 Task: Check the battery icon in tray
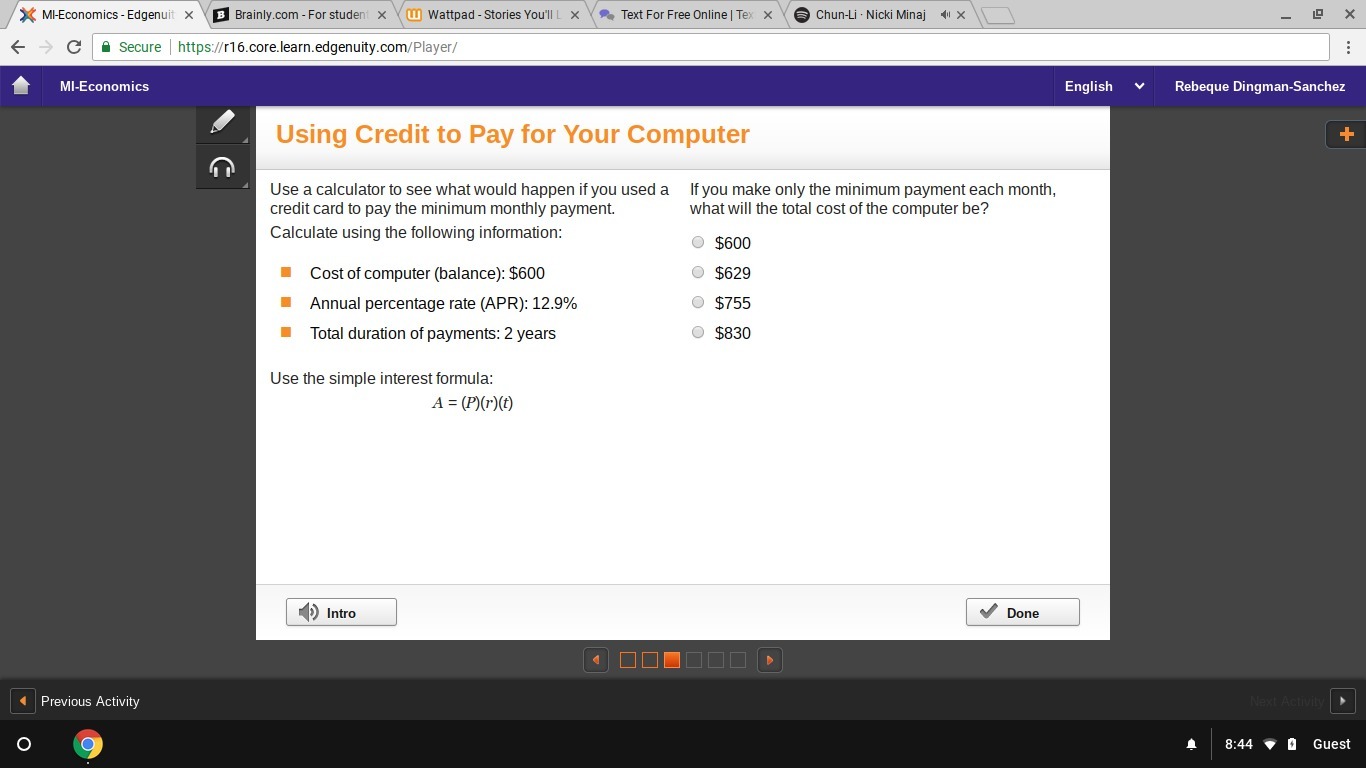1292,744
